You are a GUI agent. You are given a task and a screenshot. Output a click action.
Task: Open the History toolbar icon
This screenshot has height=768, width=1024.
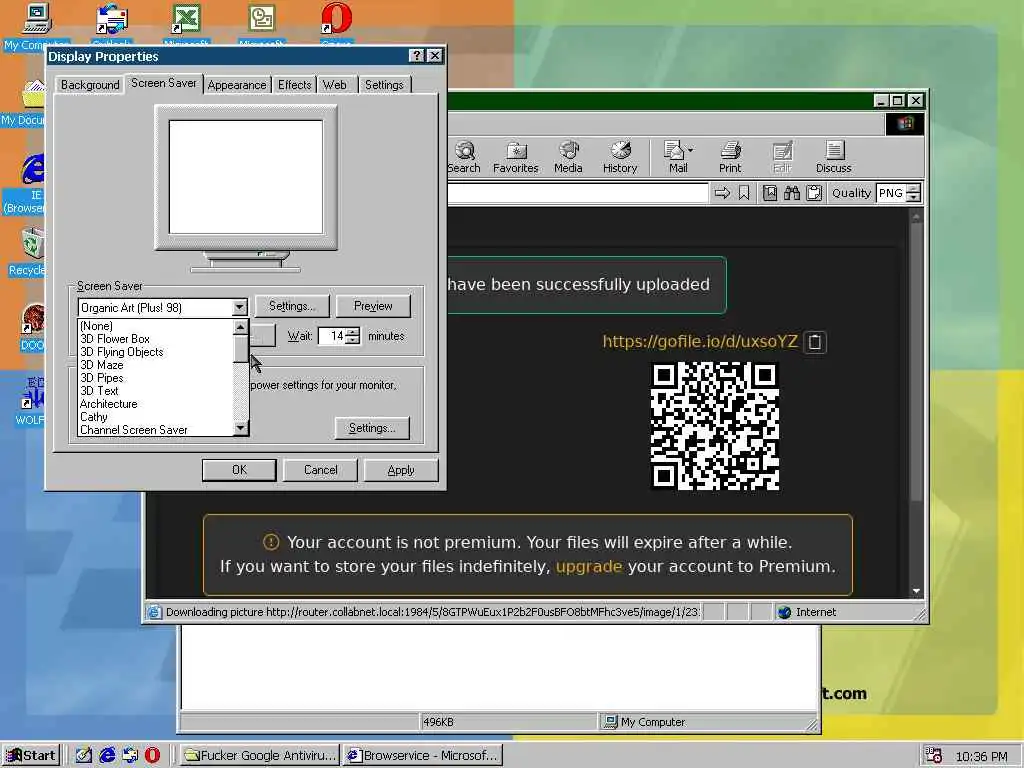620,157
